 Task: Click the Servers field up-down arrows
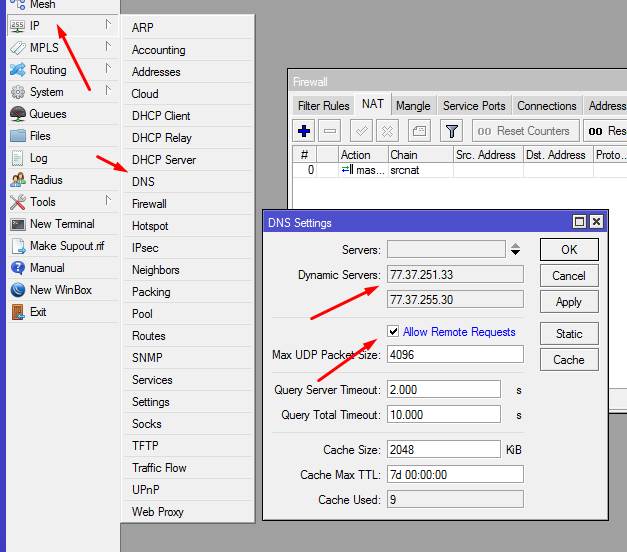point(515,249)
